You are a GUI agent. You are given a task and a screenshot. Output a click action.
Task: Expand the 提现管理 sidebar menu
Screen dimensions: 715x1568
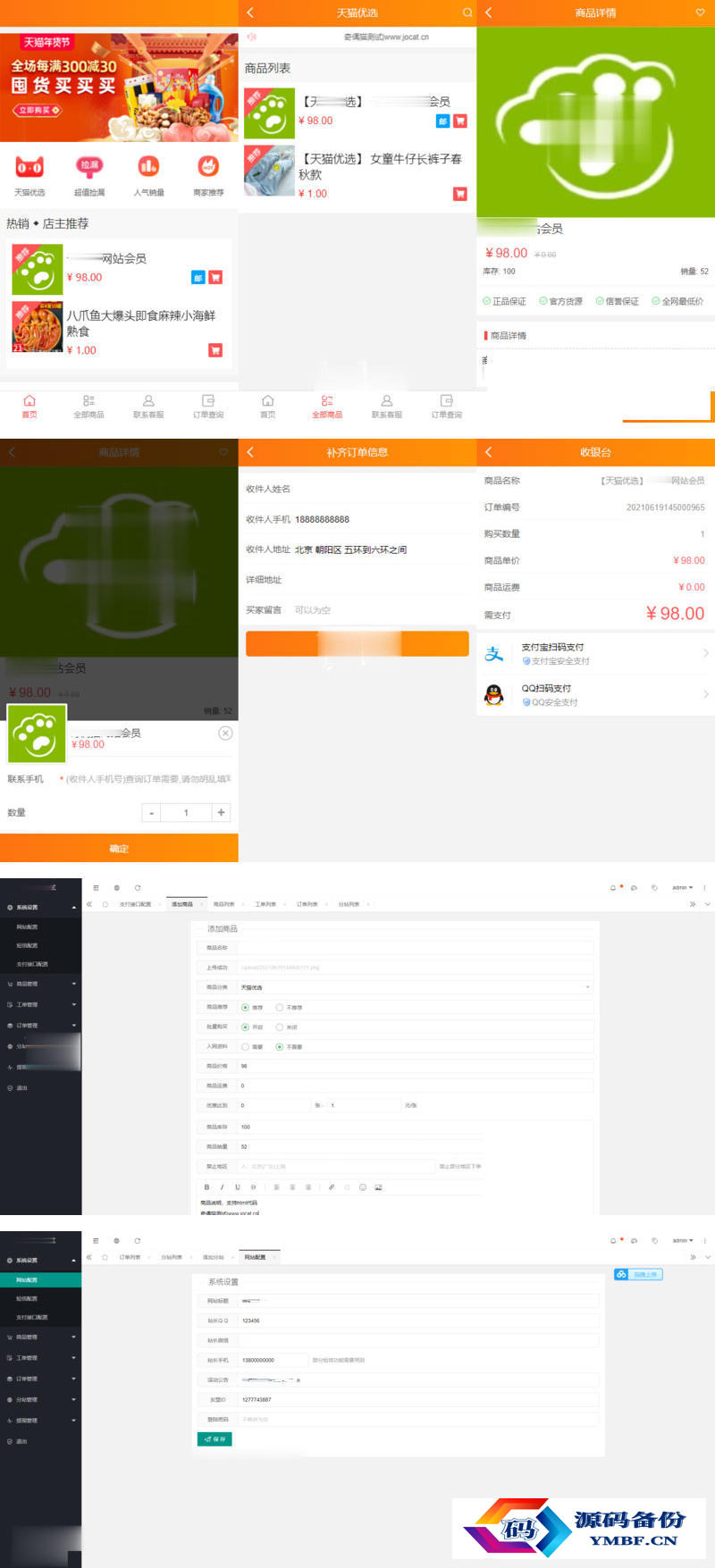tap(41, 1421)
